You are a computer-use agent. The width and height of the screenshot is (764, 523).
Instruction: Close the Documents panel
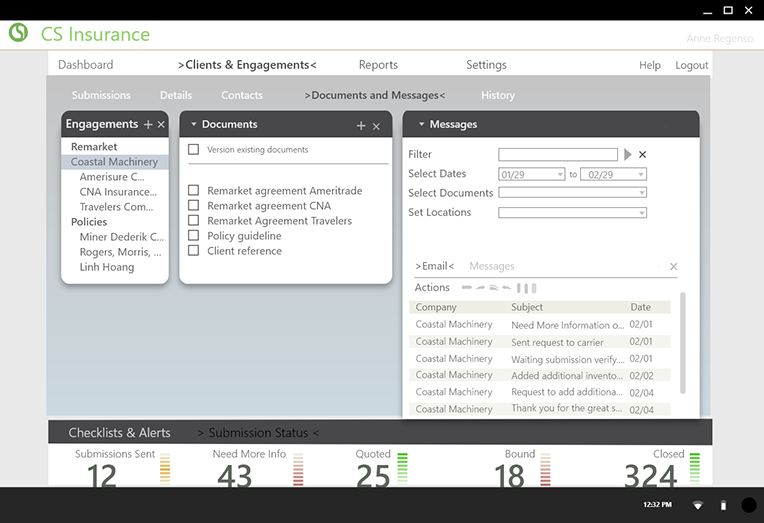coord(376,126)
